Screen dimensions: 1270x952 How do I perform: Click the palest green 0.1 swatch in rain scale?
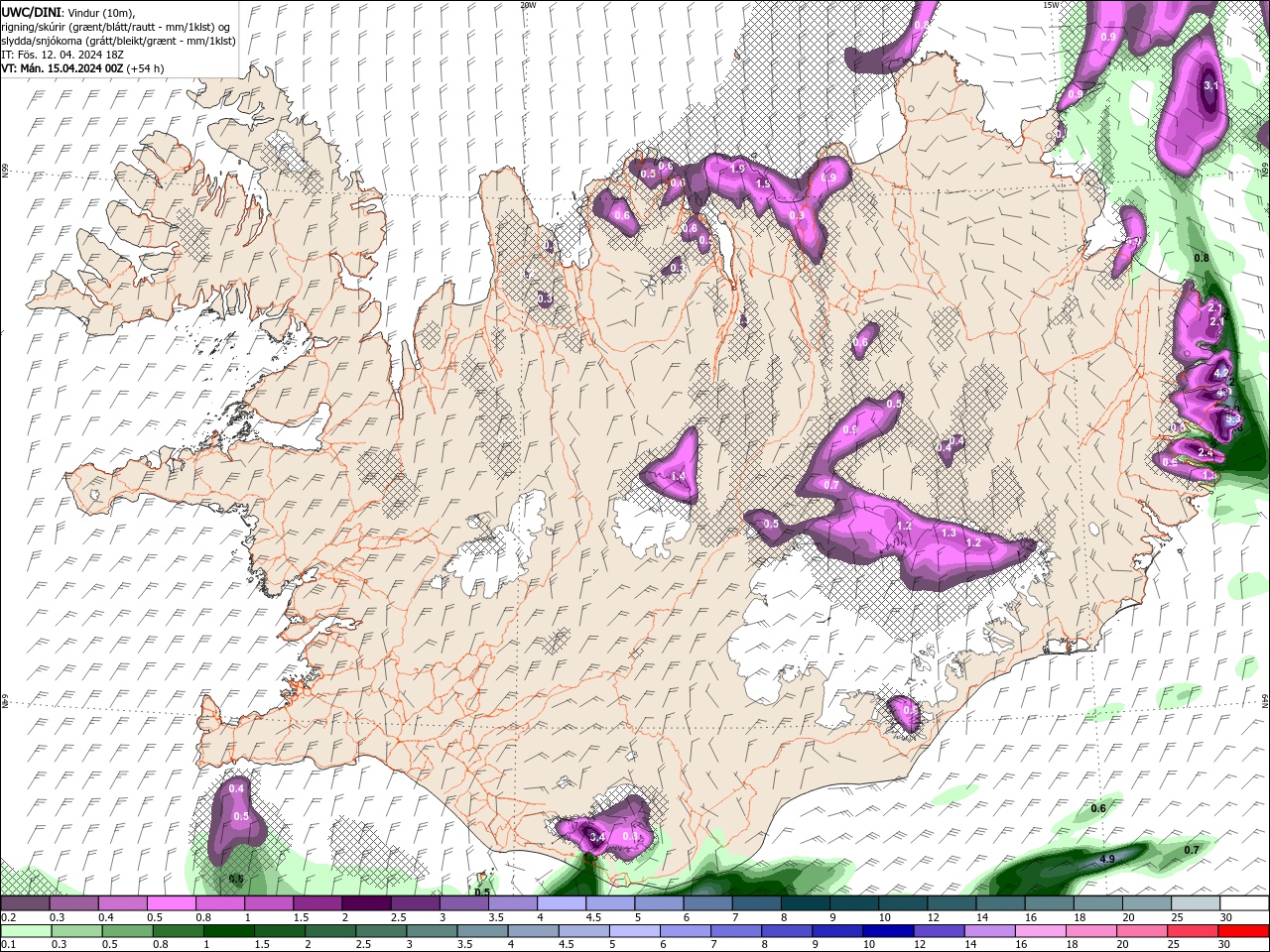tap(27, 931)
